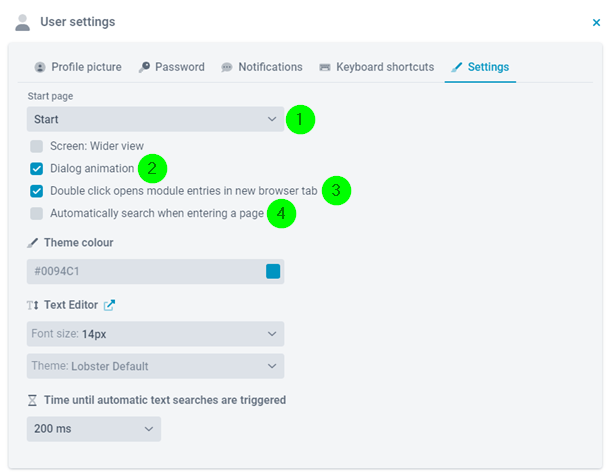Enable the Screen: Wider view checkbox

tap(37, 146)
